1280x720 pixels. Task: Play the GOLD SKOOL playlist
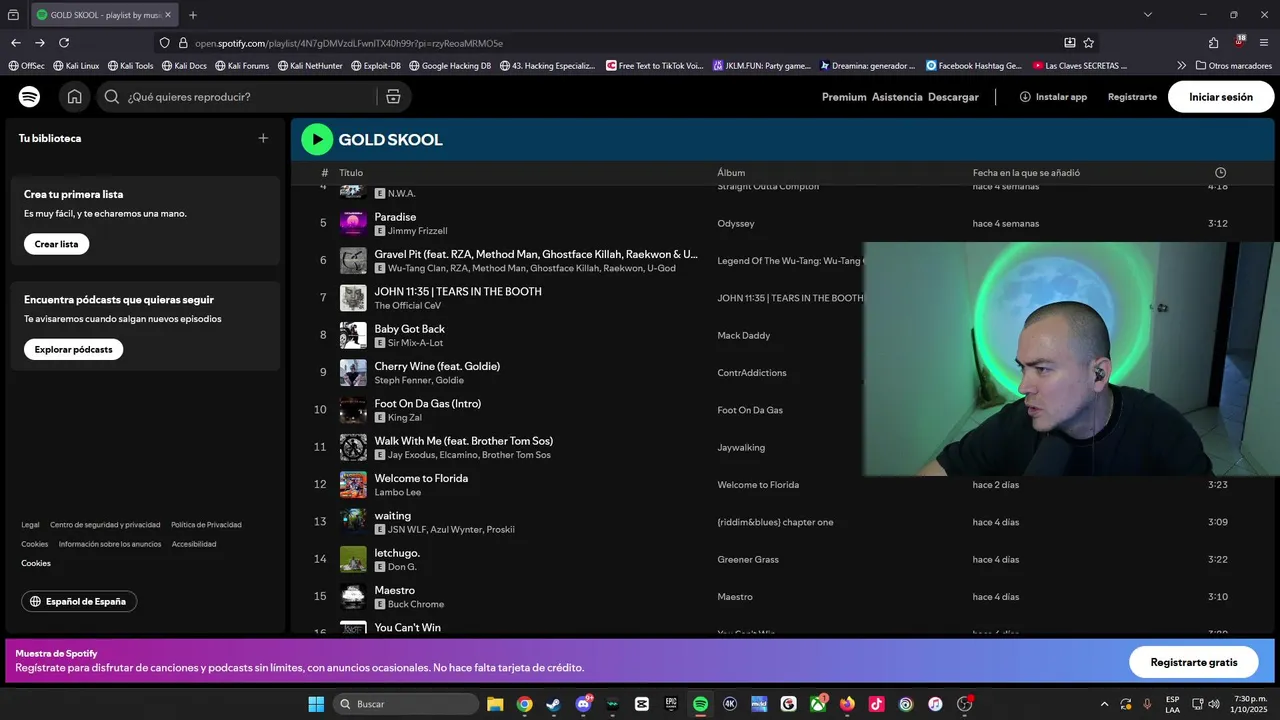tap(317, 139)
